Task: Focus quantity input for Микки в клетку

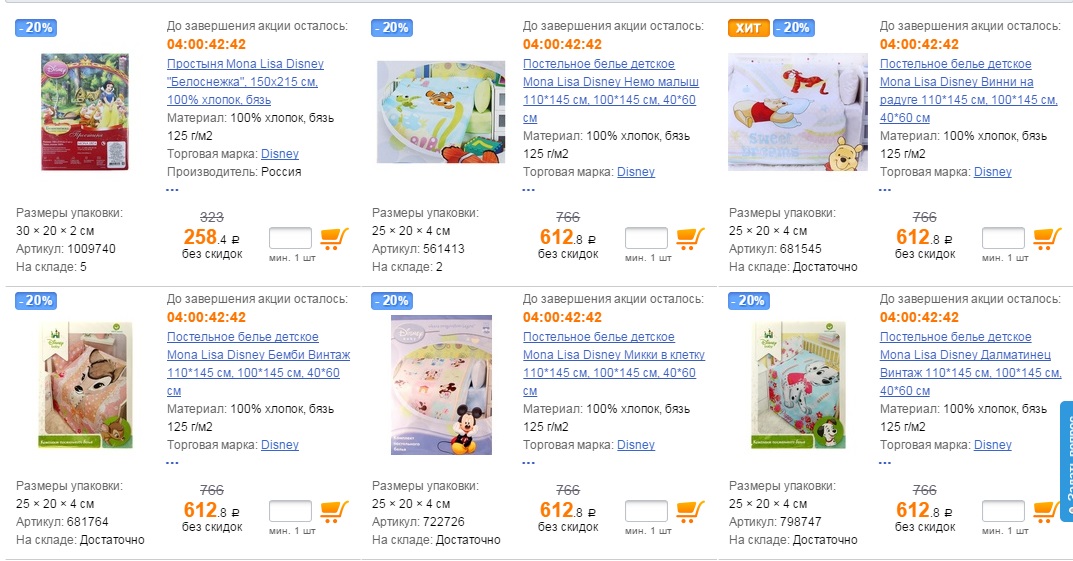Action: [646, 512]
